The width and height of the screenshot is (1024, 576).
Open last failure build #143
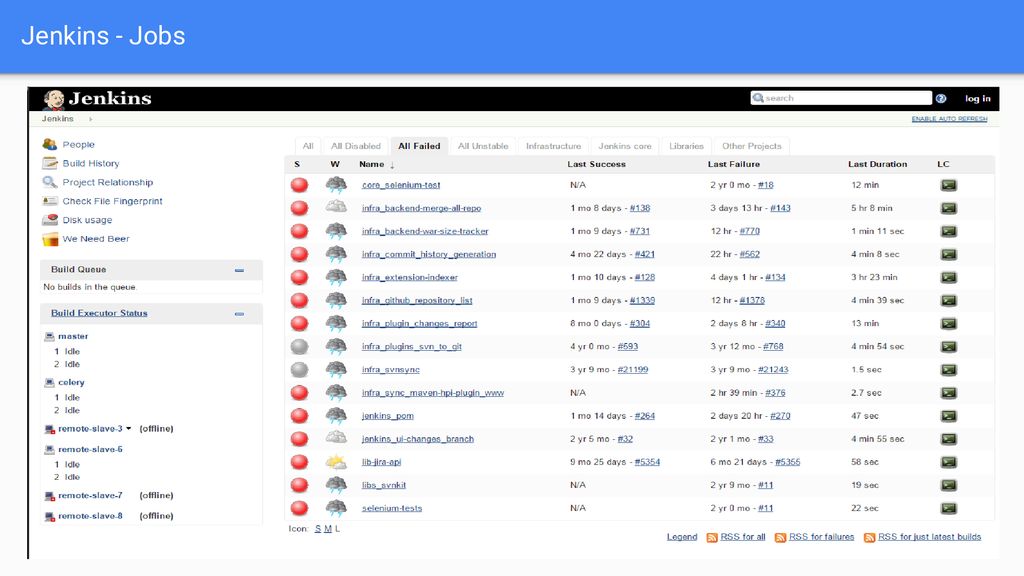(780, 208)
